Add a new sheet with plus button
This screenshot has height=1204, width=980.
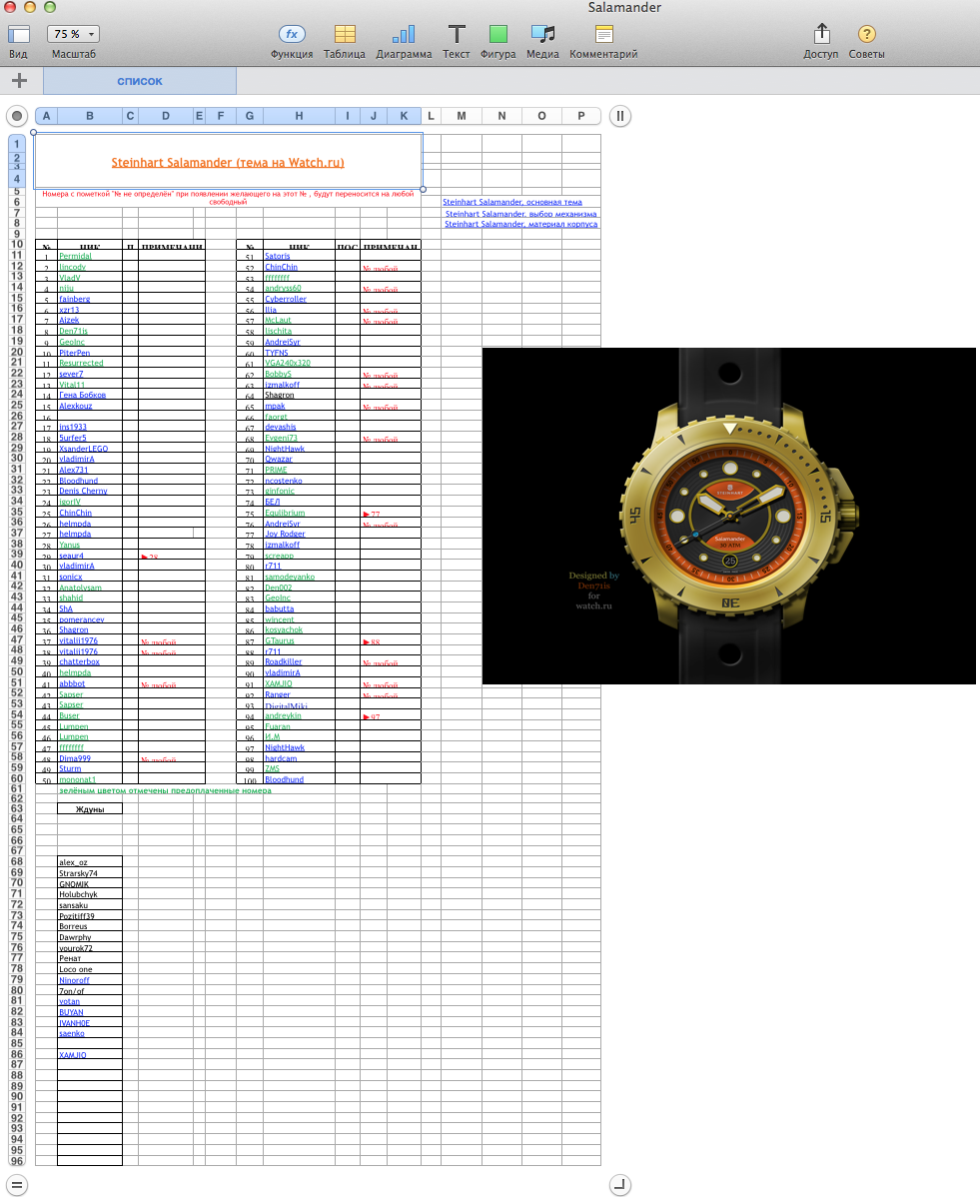(x=19, y=81)
